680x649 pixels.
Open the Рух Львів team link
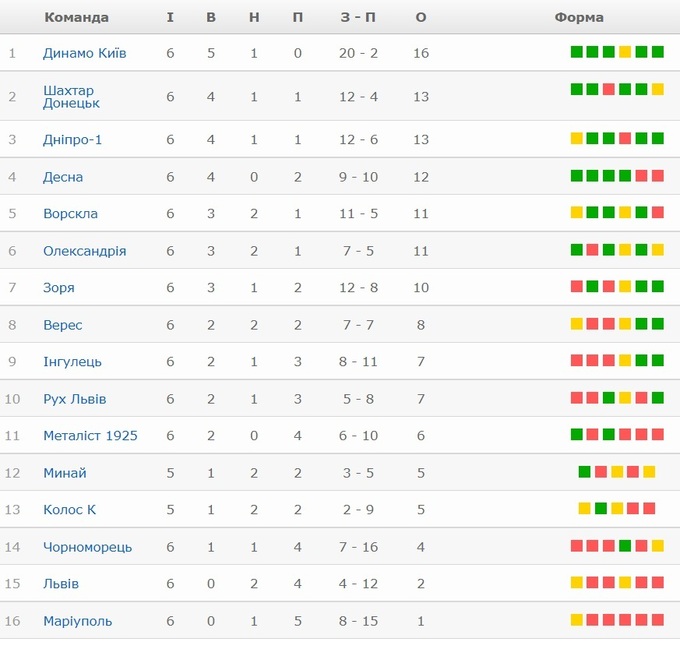tap(74, 399)
